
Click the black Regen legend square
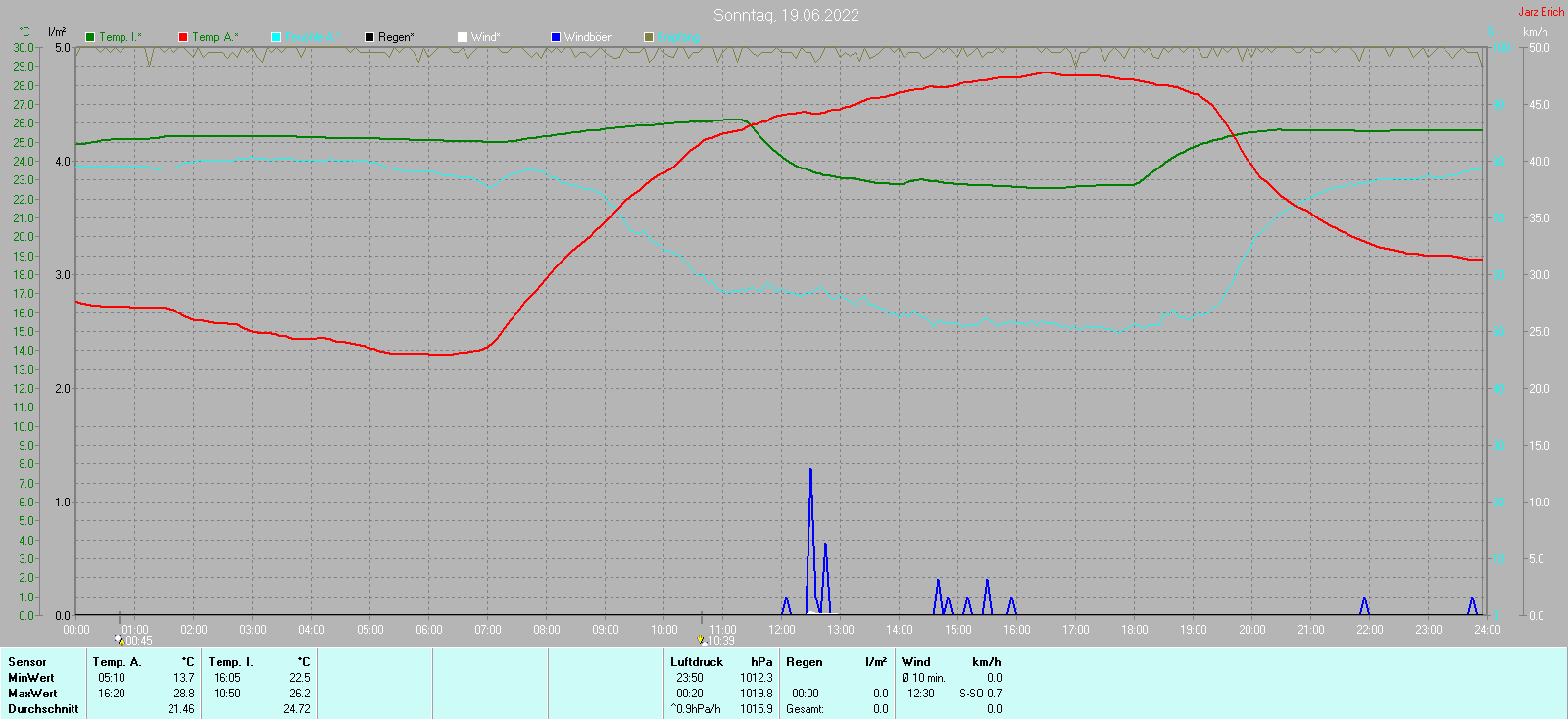click(369, 37)
